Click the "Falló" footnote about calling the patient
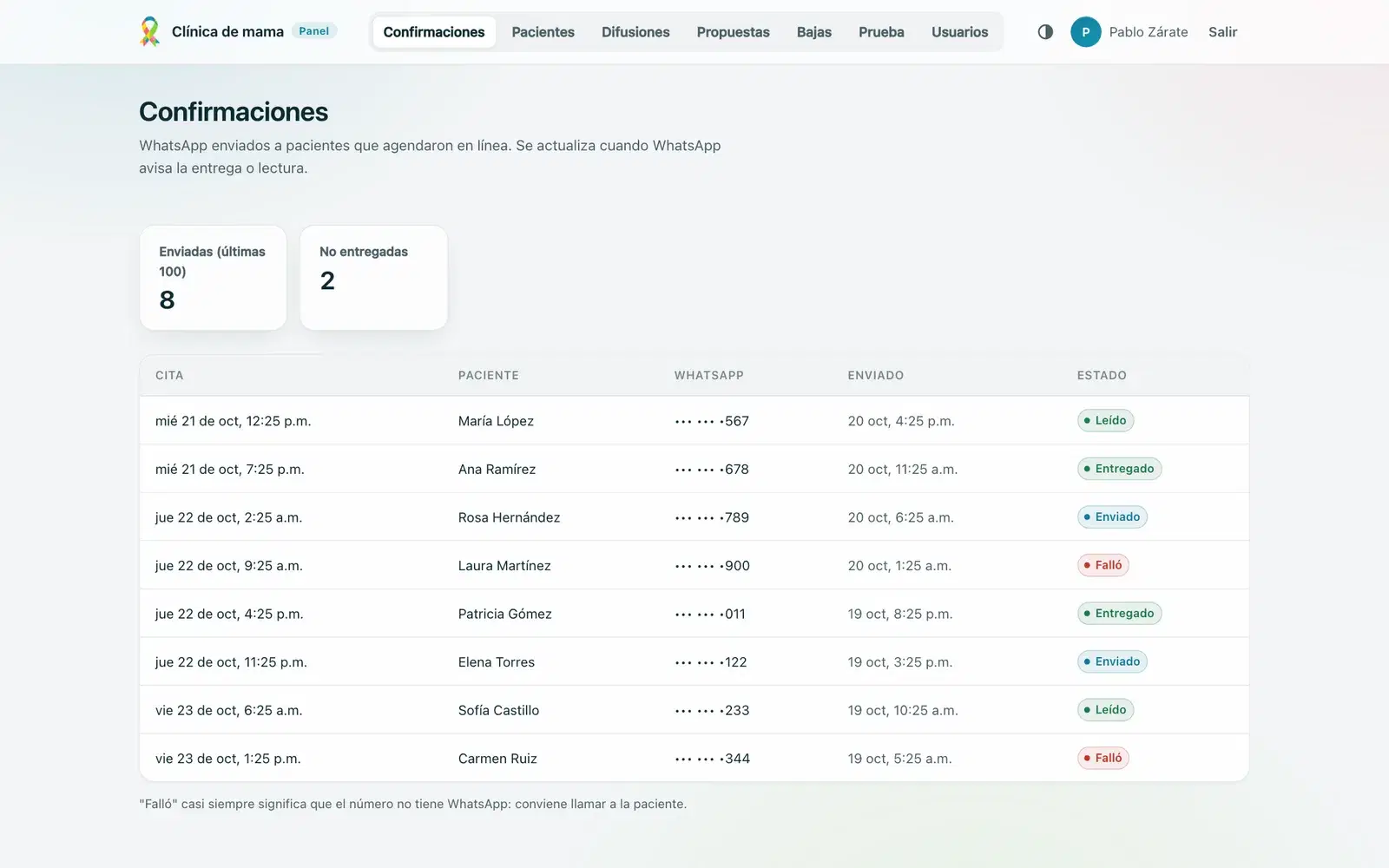Viewport: 1389px width, 868px height. point(412,804)
